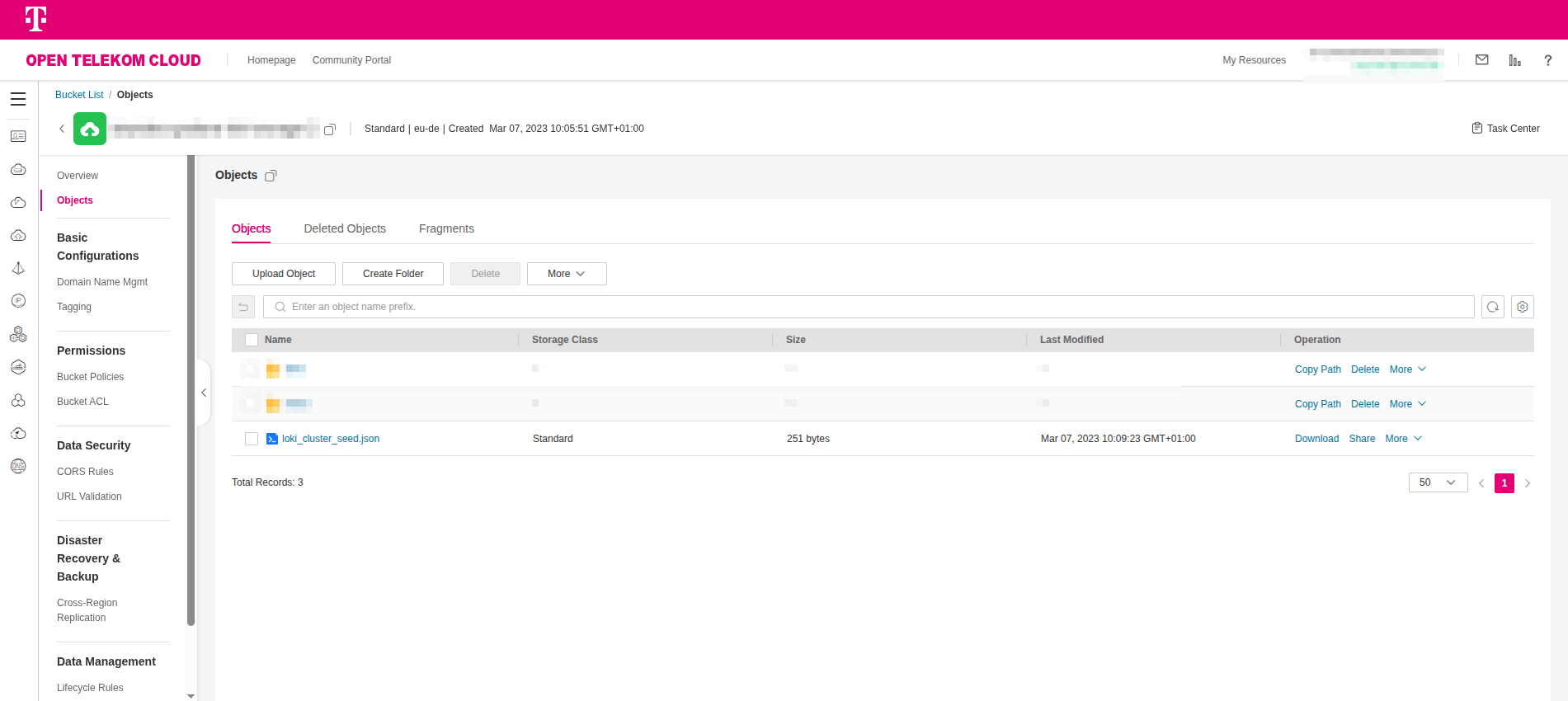Open the Task Center
This screenshot has height=701, width=1568.
pyautogui.click(x=1505, y=129)
